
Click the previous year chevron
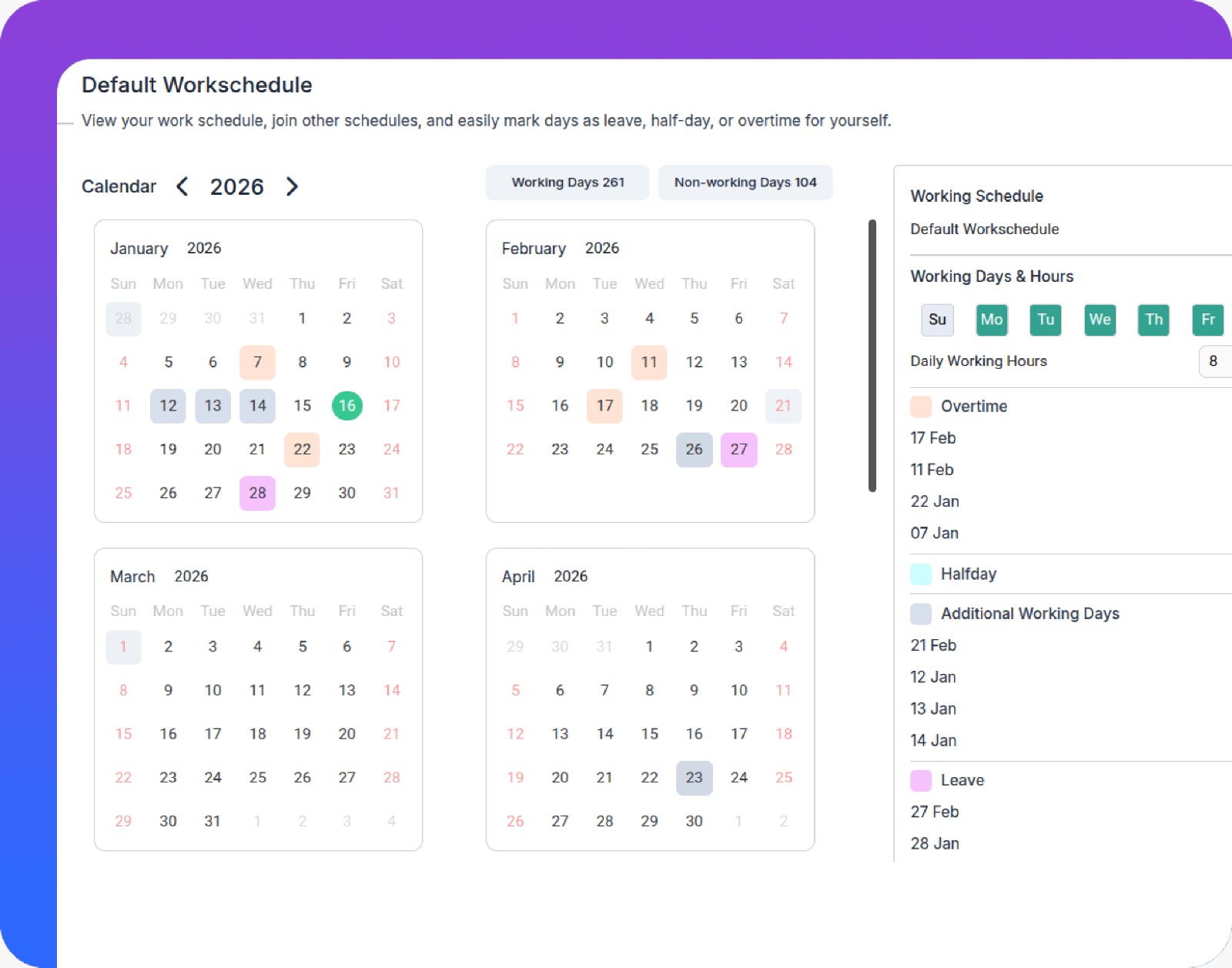pos(182,186)
